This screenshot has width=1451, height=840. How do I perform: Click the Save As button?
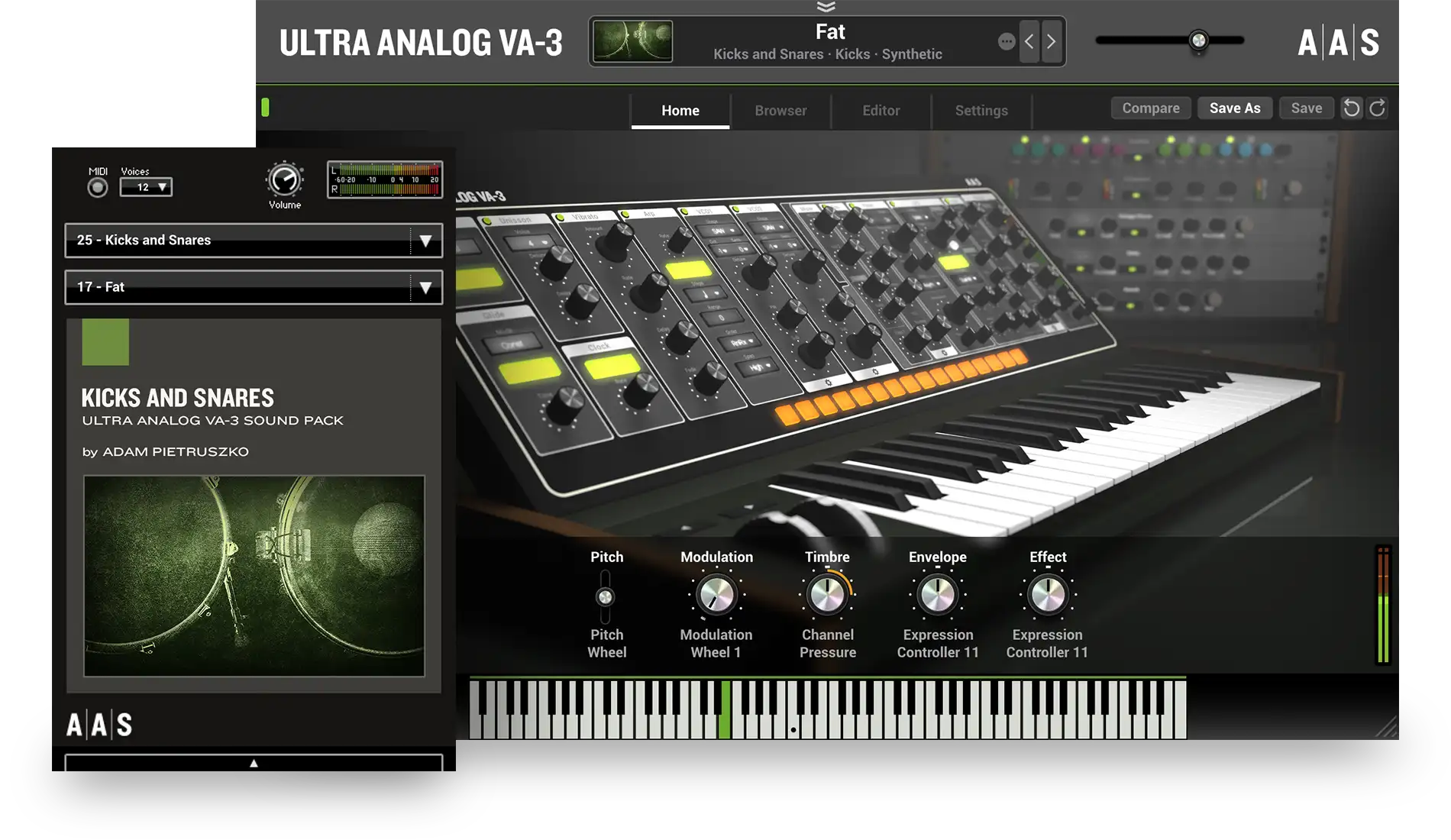pyautogui.click(x=1234, y=108)
